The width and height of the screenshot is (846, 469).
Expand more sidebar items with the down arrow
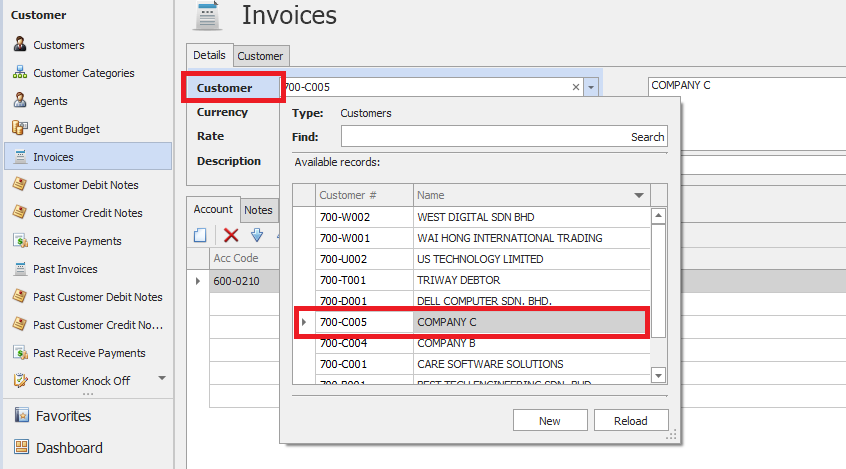pos(162,378)
